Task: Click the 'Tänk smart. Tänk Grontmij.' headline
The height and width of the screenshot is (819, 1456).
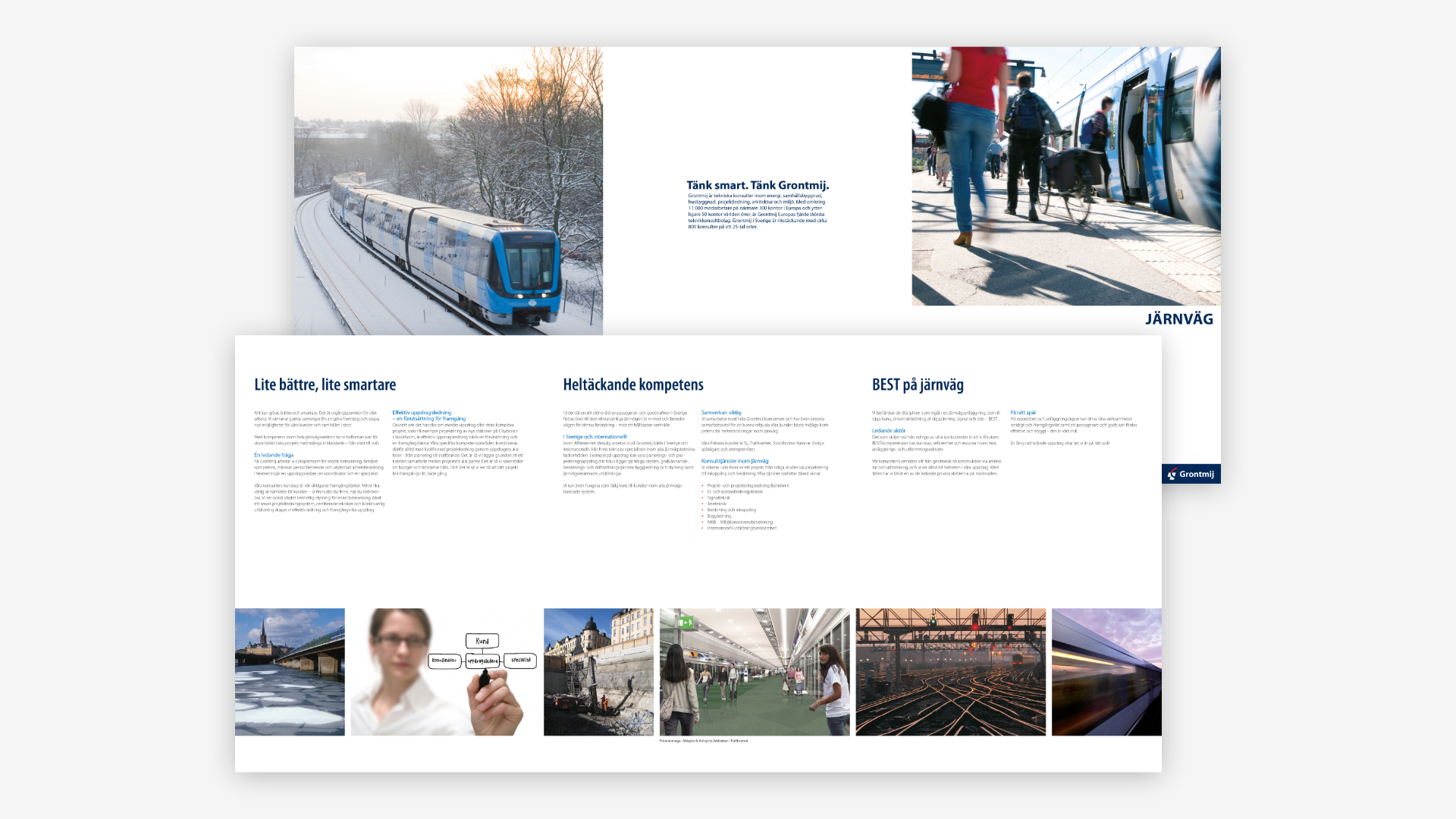Action: pyautogui.click(x=758, y=185)
